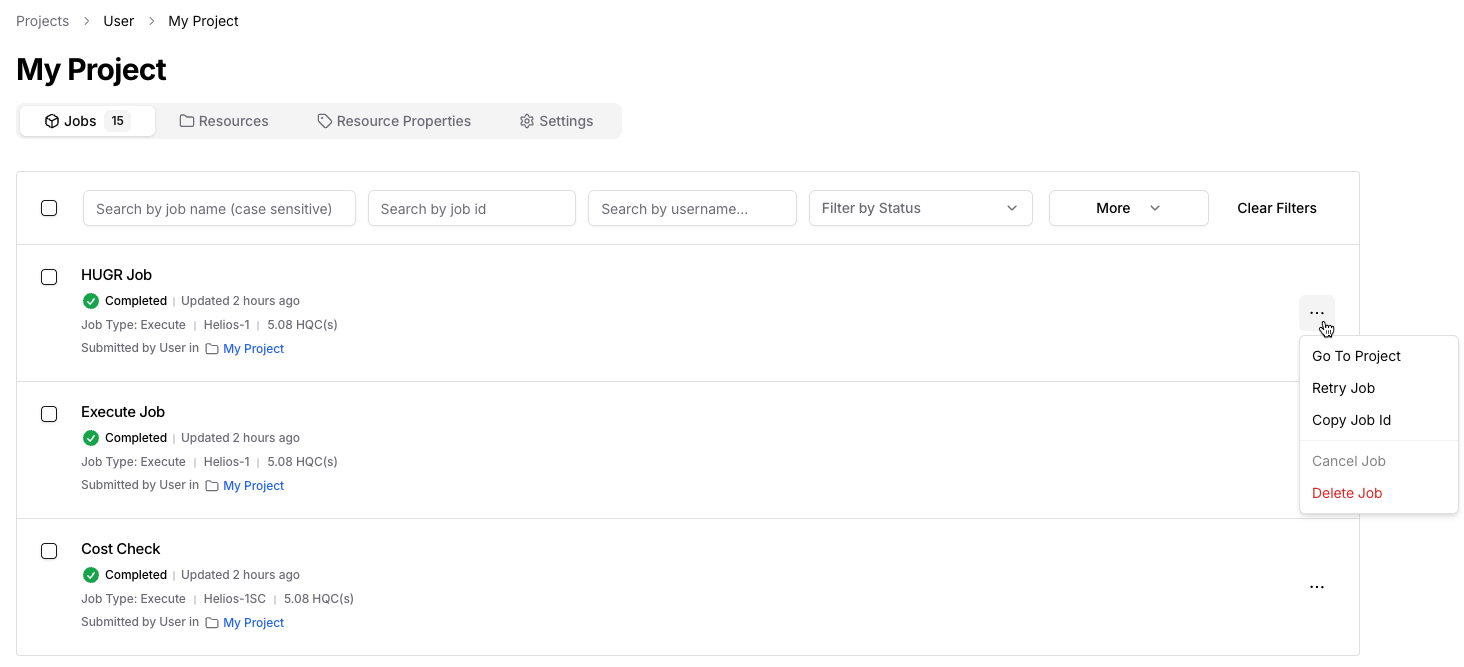
Task: Open the three-dot menu for Cost Check
Action: click(x=1316, y=587)
